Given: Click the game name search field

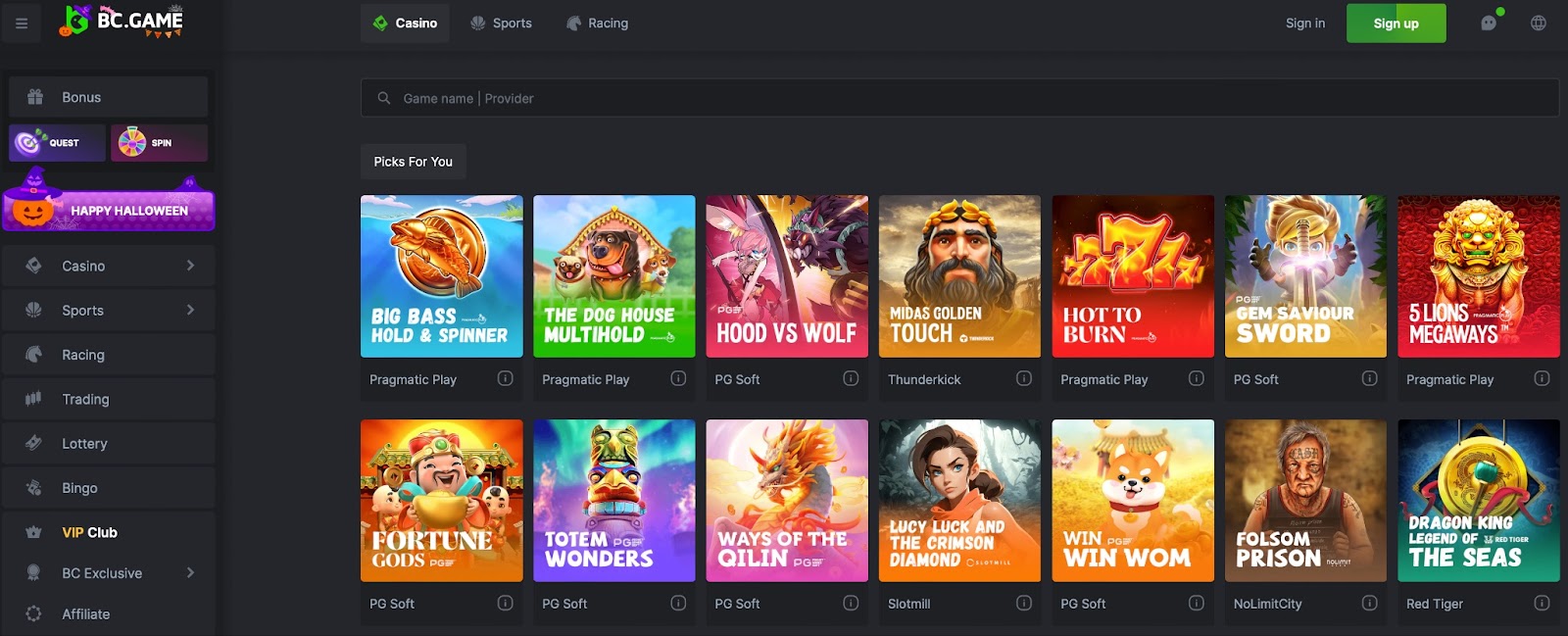Looking at the screenshot, I should coord(959,98).
